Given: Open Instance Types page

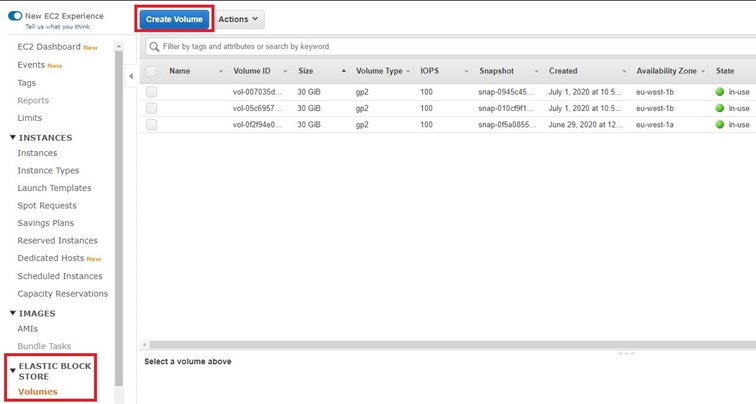Looking at the screenshot, I should point(48,171).
